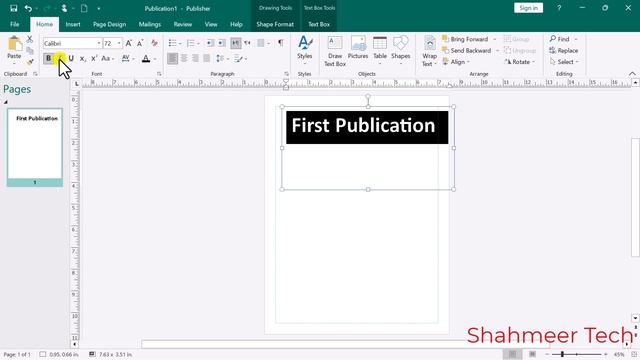Open character spacing AV dropdown

(x=128, y=59)
